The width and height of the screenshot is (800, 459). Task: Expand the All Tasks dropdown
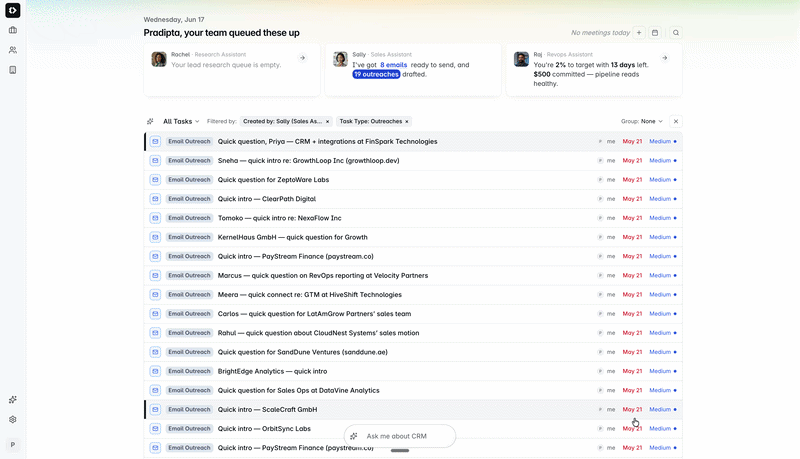181,121
